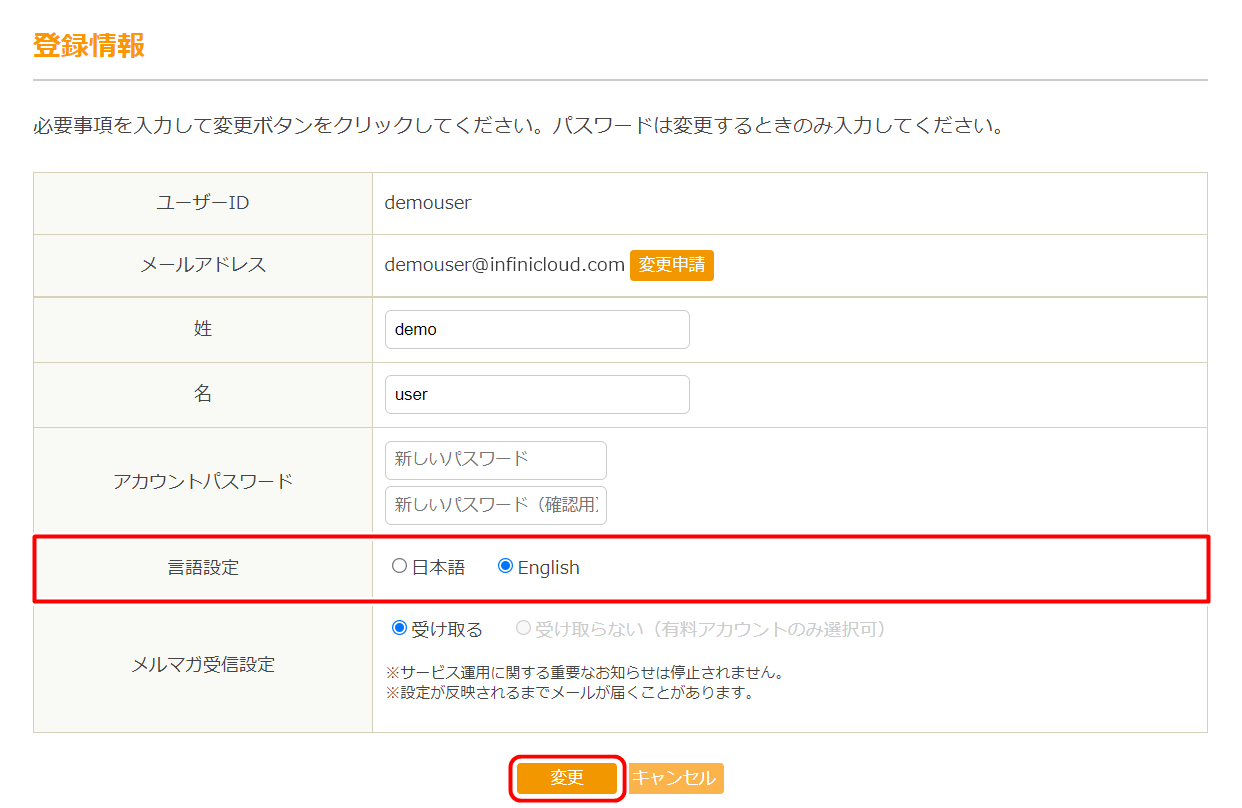Click the demouser@infinicloud.com email text
This screenshot has width=1242, height=808.
[504, 265]
